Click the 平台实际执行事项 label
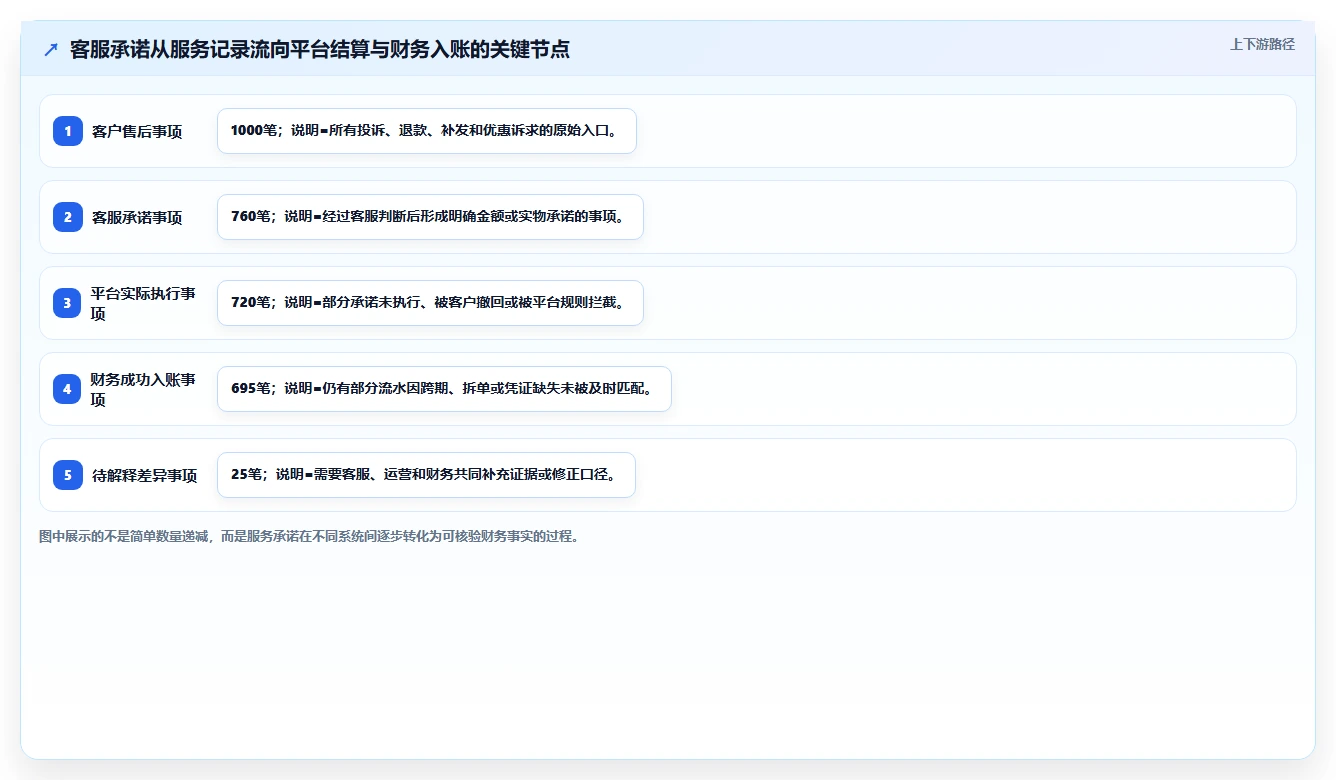 coord(143,303)
